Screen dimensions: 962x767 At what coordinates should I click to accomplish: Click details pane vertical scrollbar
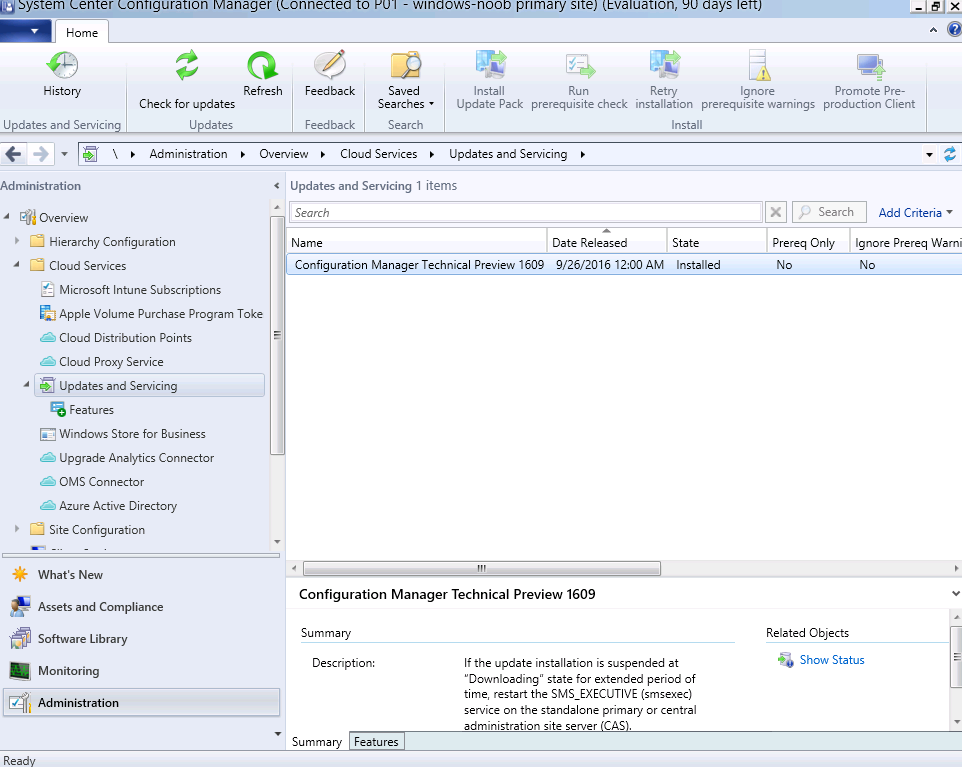point(956,657)
